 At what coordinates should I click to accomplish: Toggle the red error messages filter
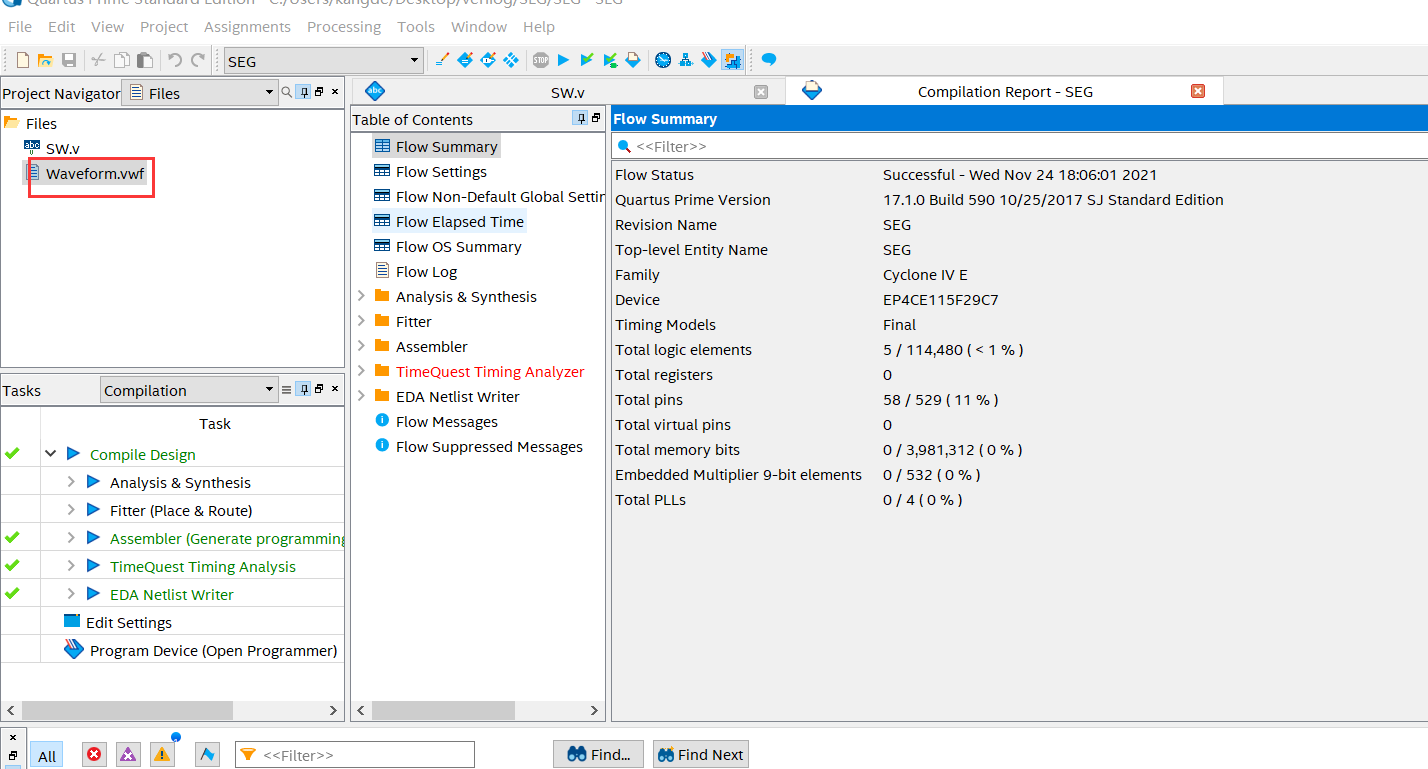[x=94, y=754]
